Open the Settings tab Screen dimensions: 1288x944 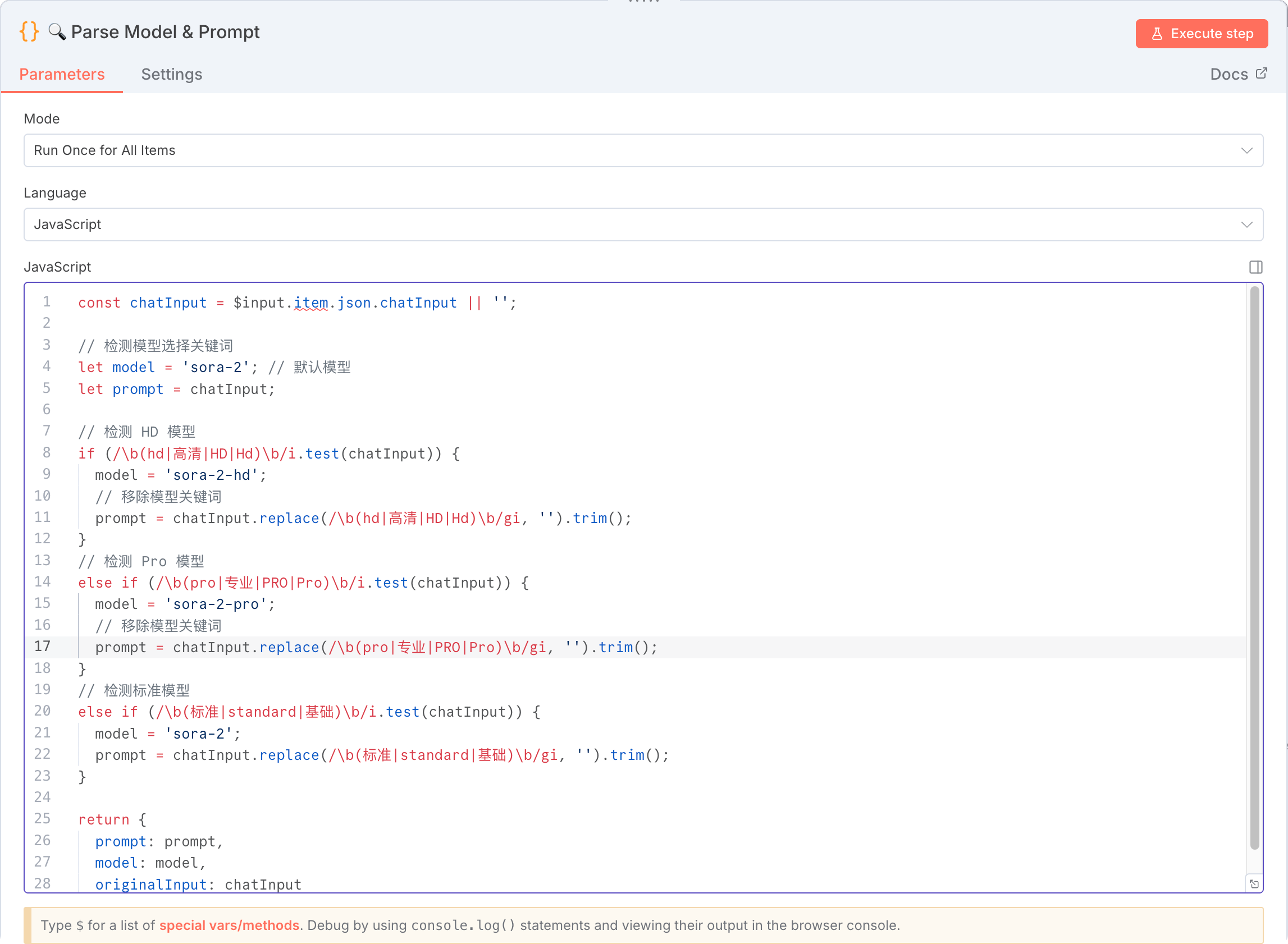click(x=171, y=74)
